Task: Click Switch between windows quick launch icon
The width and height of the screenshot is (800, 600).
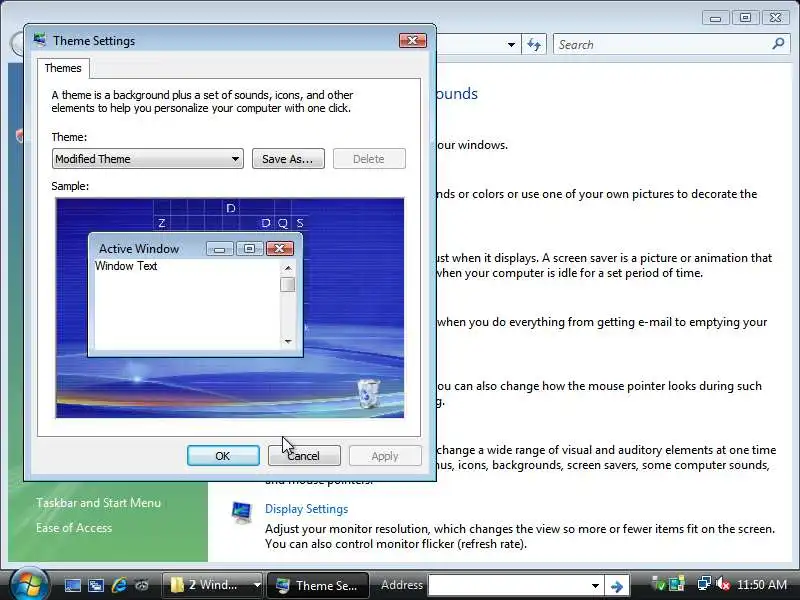Action: 95,585
